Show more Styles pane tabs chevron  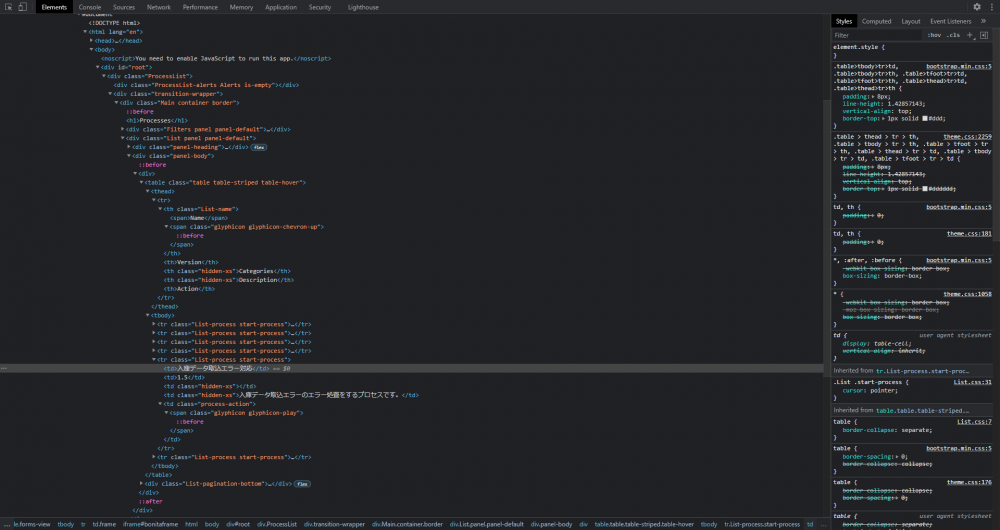[x=983, y=21]
